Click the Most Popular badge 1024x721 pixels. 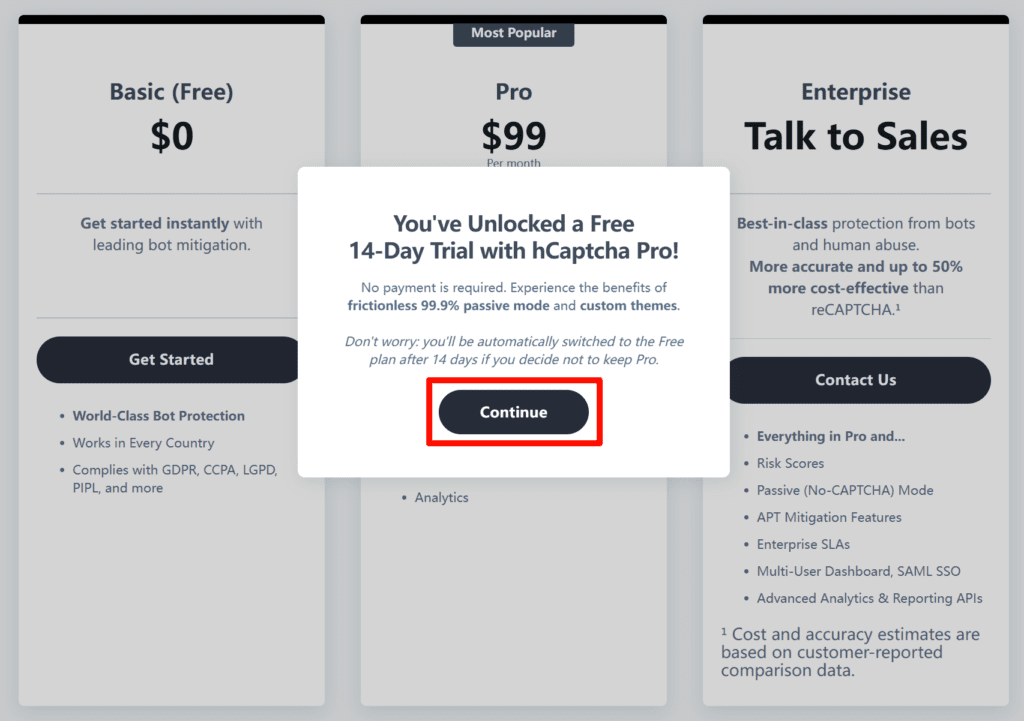pos(513,33)
